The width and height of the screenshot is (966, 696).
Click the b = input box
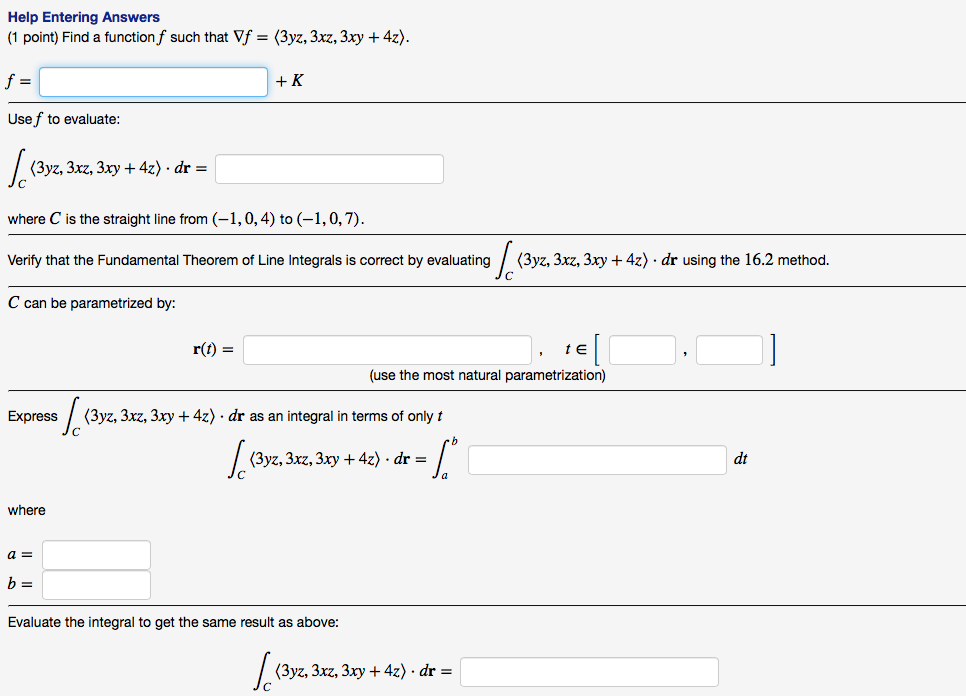[x=96, y=584]
